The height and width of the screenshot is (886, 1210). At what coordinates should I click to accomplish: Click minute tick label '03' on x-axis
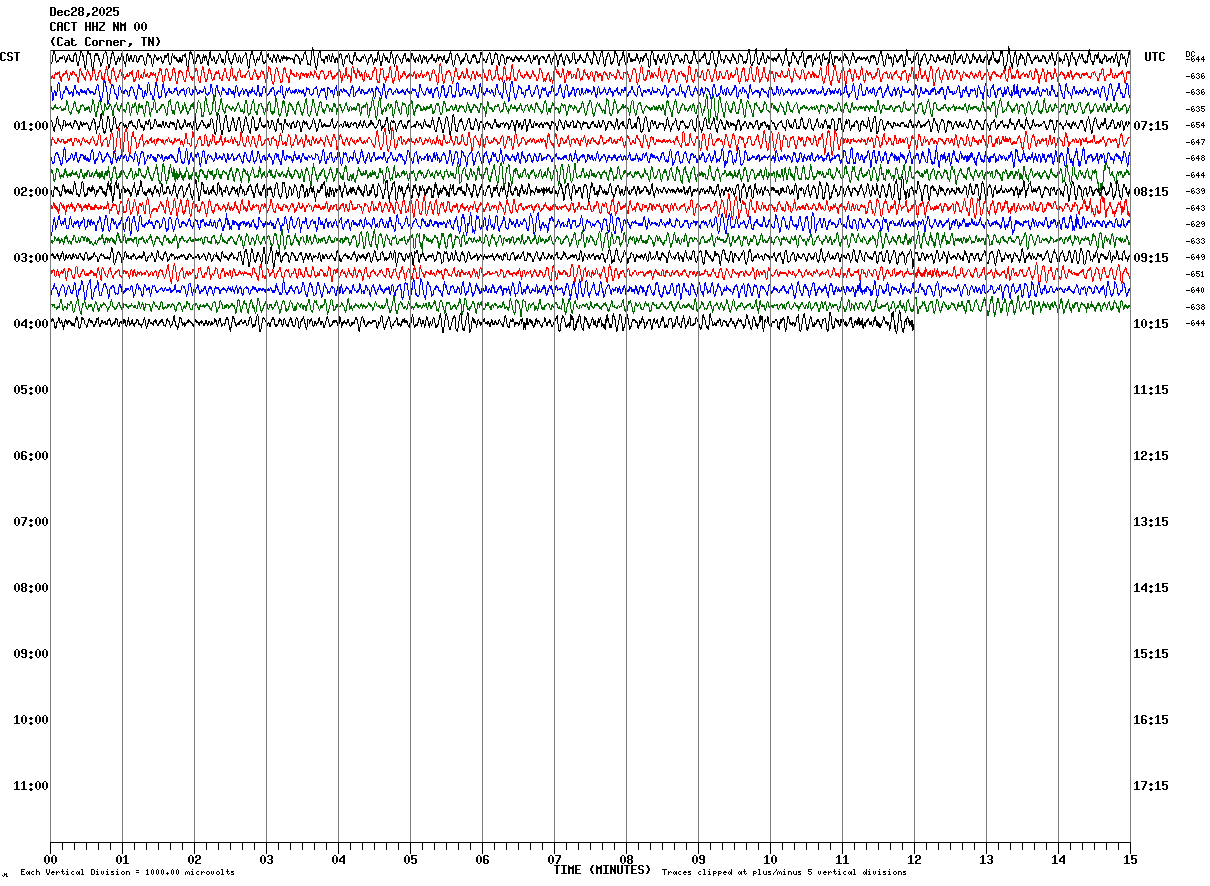[x=266, y=860]
